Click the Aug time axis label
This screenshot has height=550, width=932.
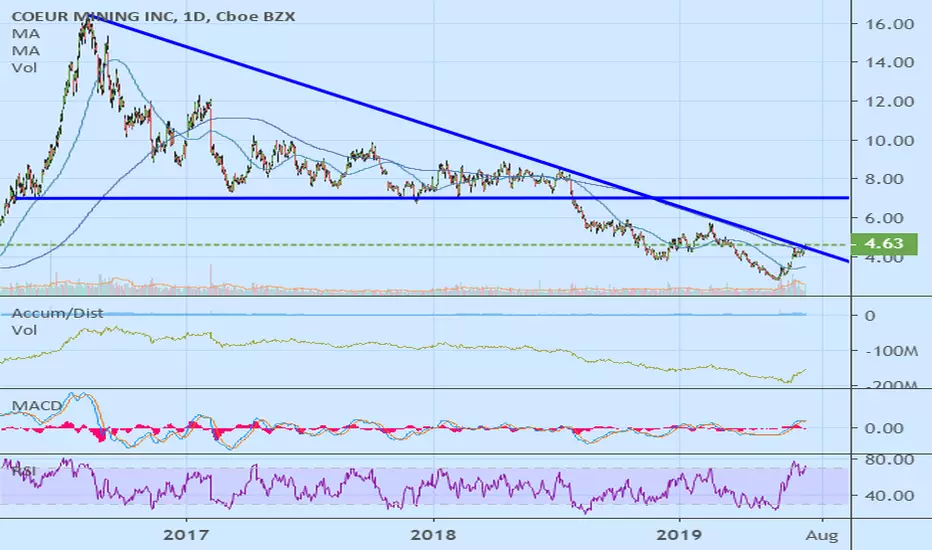point(822,536)
